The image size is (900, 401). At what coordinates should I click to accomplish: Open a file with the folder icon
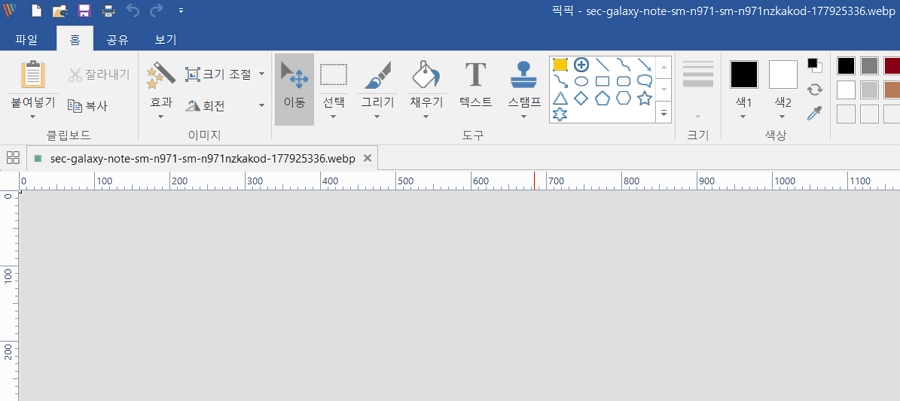click(x=60, y=10)
